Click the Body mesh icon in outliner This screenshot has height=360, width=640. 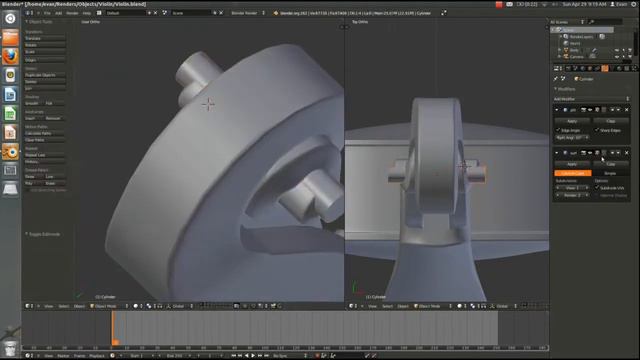pos(566,50)
